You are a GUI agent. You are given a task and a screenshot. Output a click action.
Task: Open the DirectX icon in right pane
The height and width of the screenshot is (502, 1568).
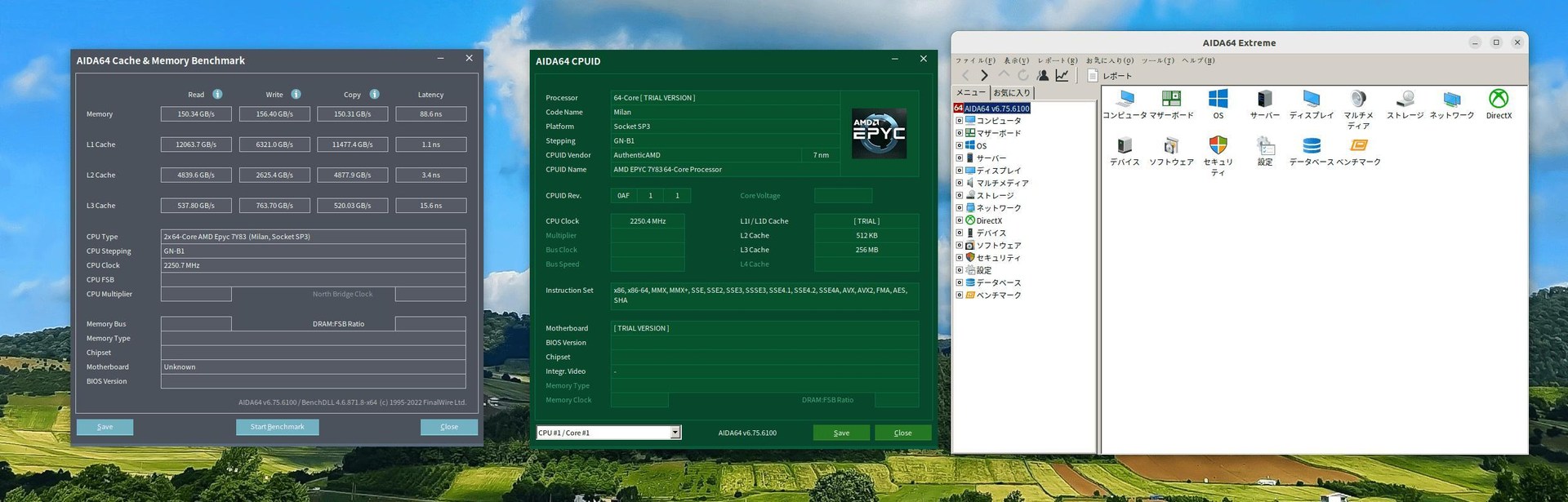(x=1499, y=99)
